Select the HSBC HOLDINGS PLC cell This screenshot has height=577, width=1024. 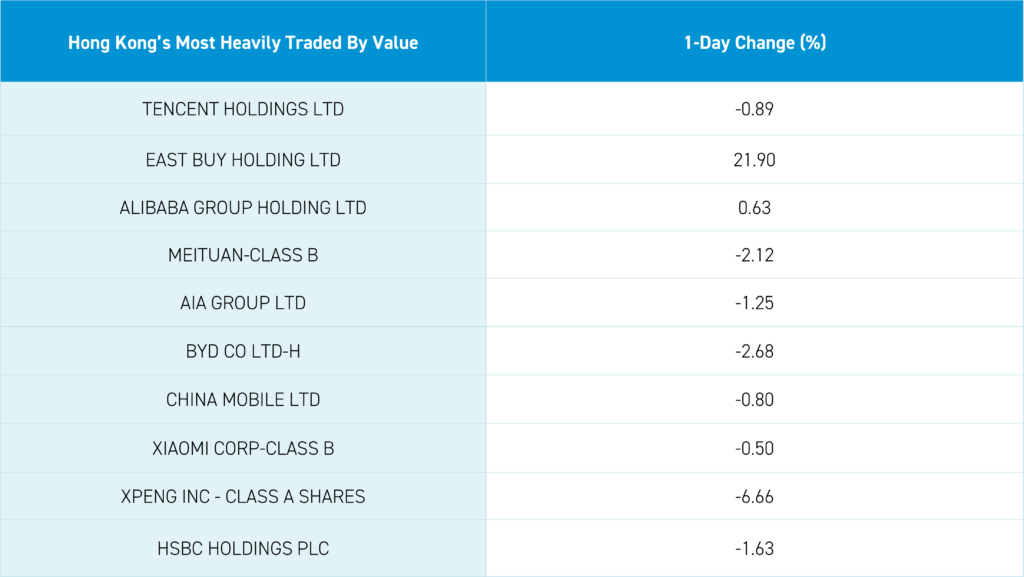click(x=243, y=548)
